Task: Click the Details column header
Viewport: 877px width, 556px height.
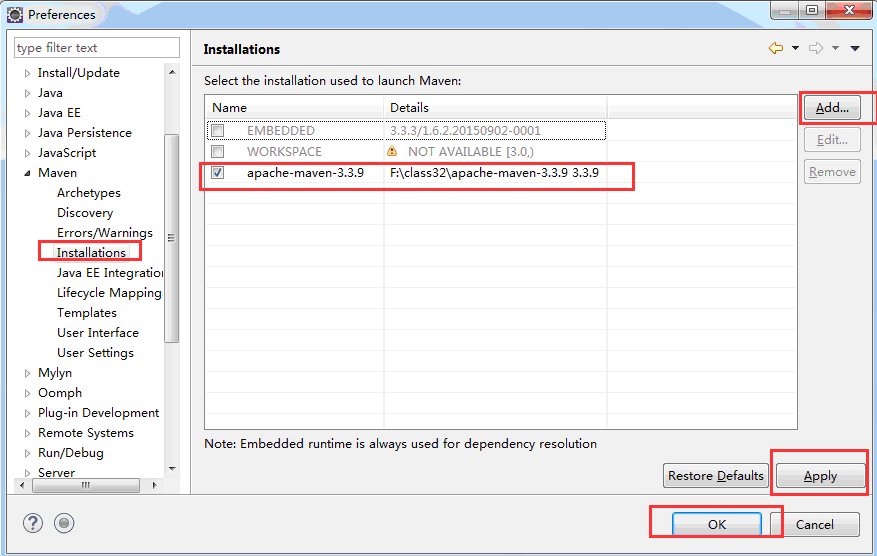Action: pyautogui.click(x=496, y=107)
